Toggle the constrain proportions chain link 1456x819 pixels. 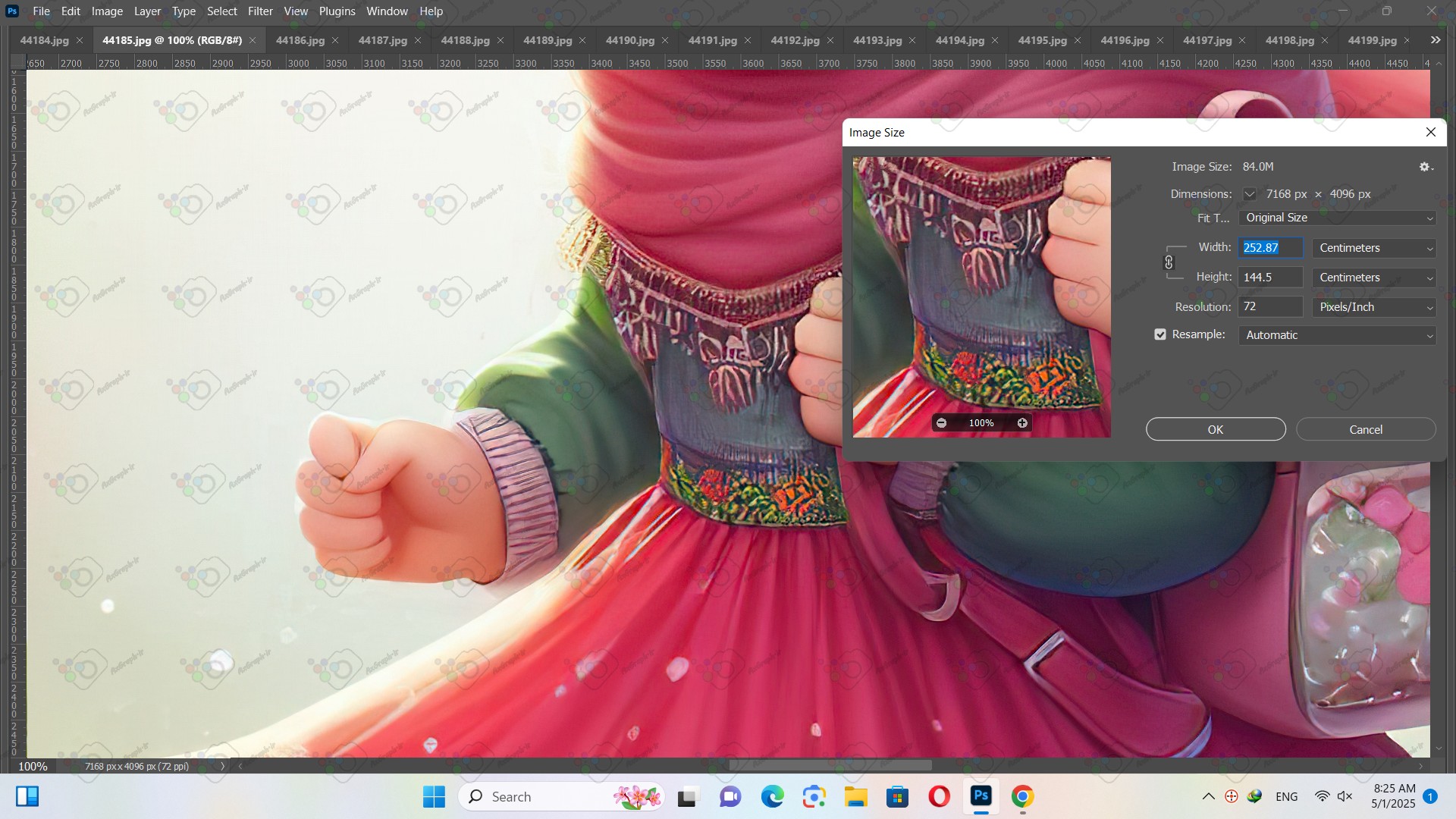tap(1169, 262)
